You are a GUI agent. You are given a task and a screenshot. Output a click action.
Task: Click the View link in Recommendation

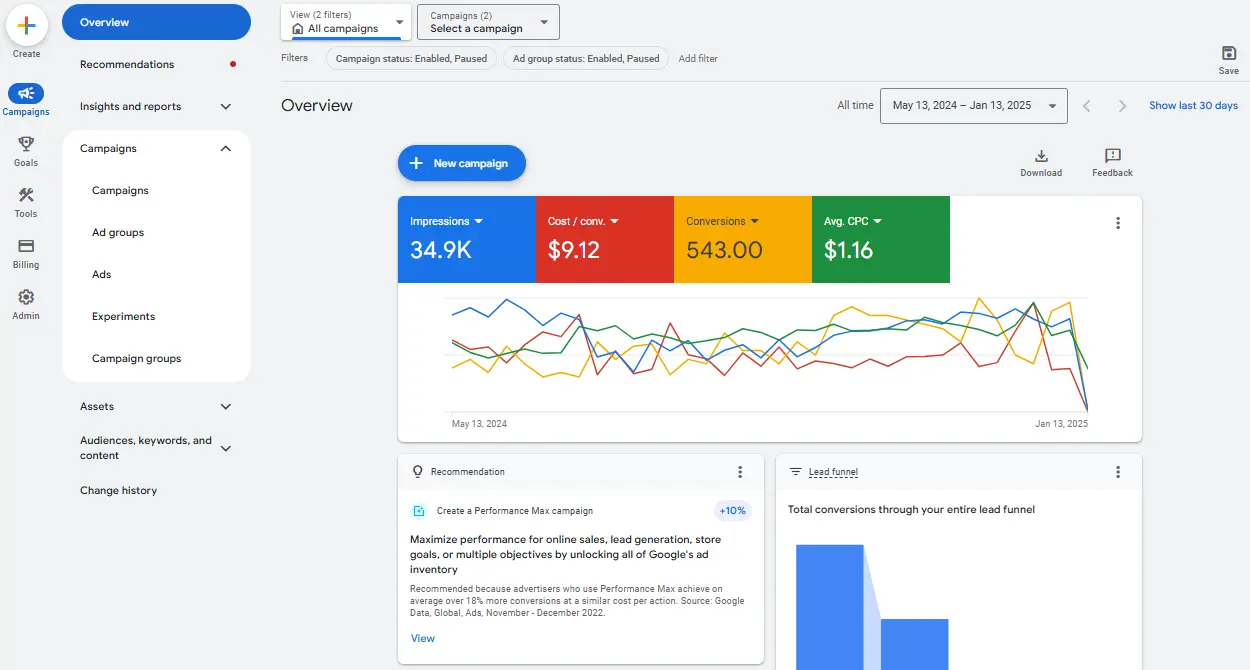(423, 638)
